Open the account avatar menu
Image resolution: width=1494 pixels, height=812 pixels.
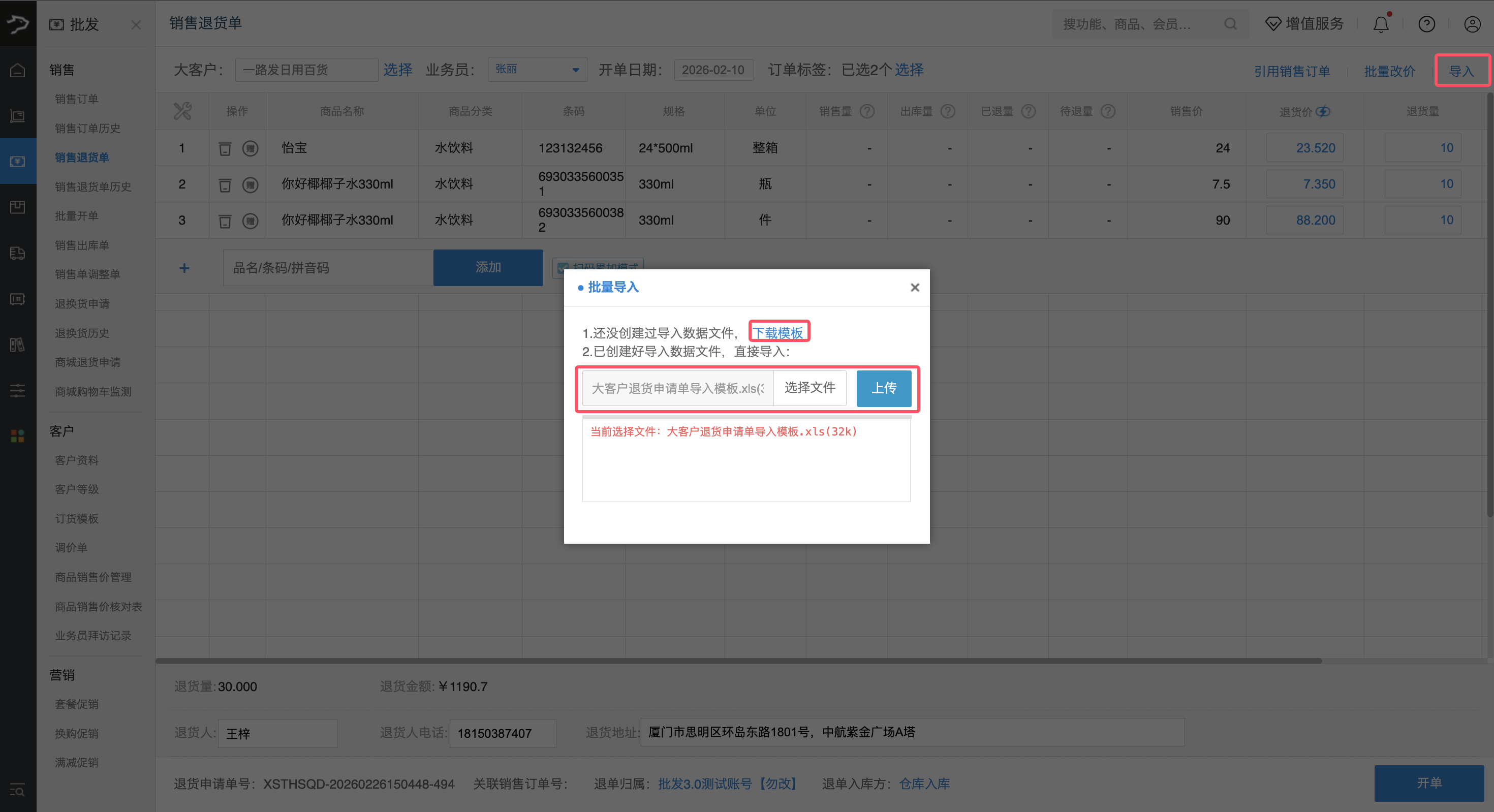1472,24
